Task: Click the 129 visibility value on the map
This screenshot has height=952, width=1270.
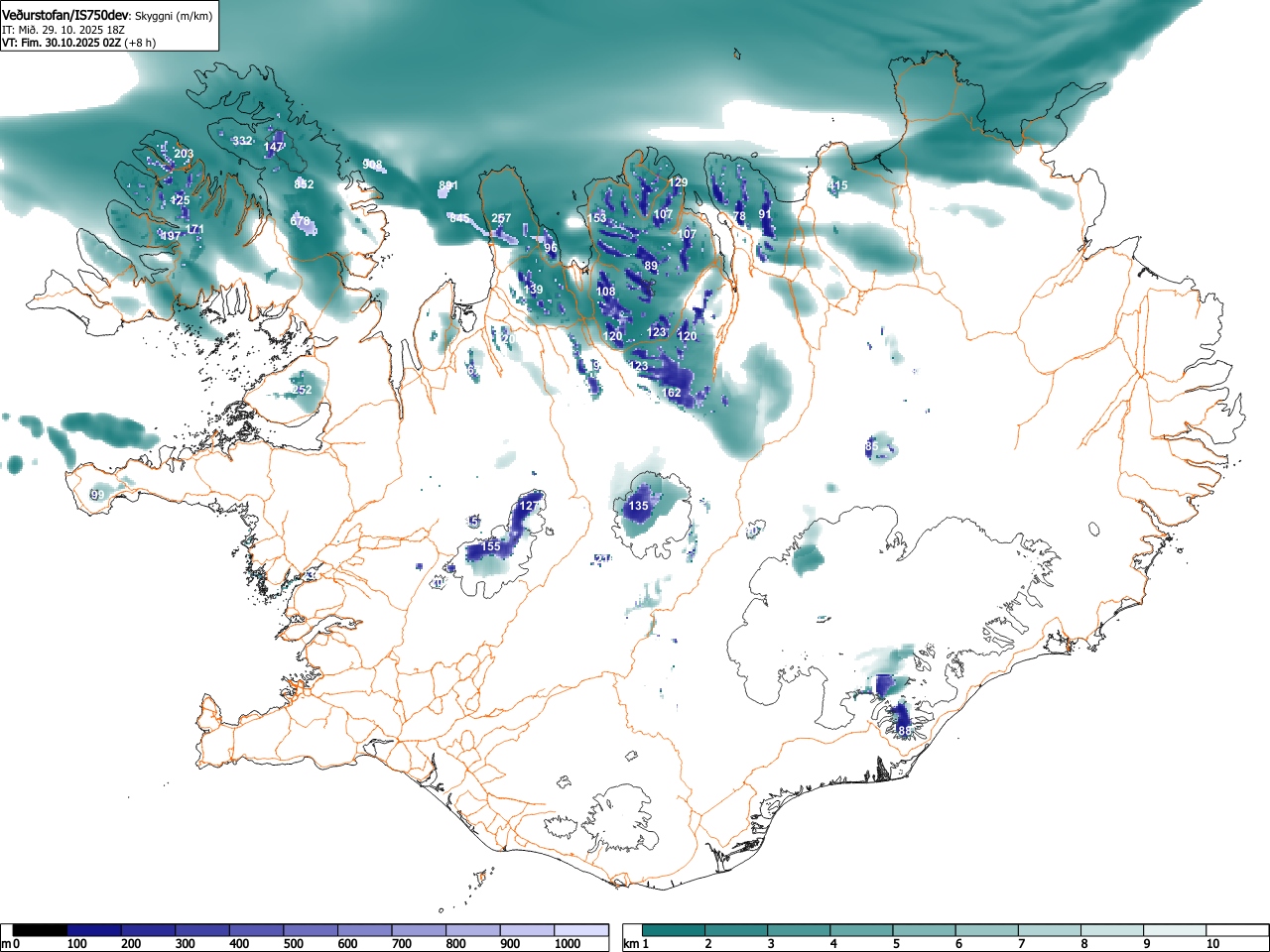Action: pyautogui.click(x=678, y=182)
